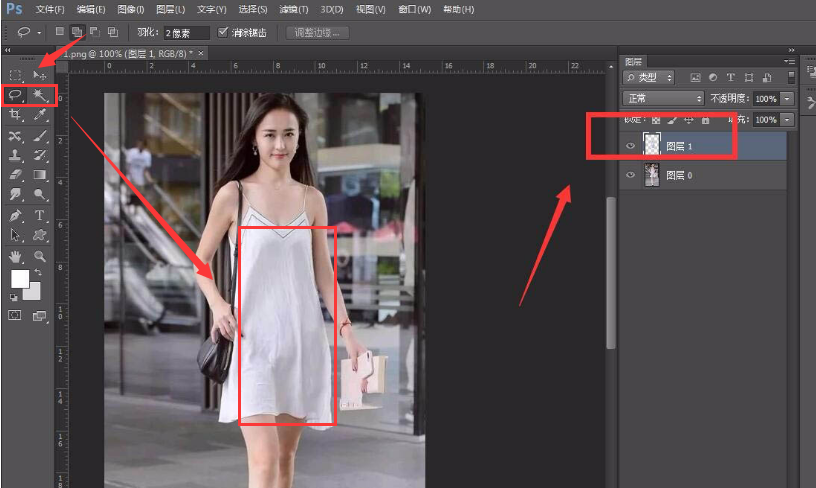The width and height of the screenshot is (816, 488).
Task: Hide 图层 1 with its eye icon
Action: (x=630, y=146)
